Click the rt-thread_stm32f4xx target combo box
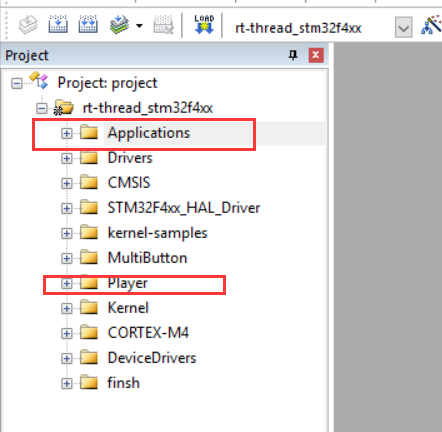 pyautogui.click(x=323, y=28)
